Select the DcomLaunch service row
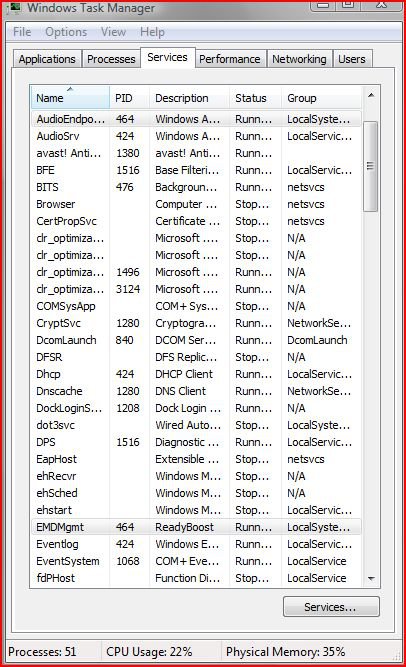 (196, 340)
